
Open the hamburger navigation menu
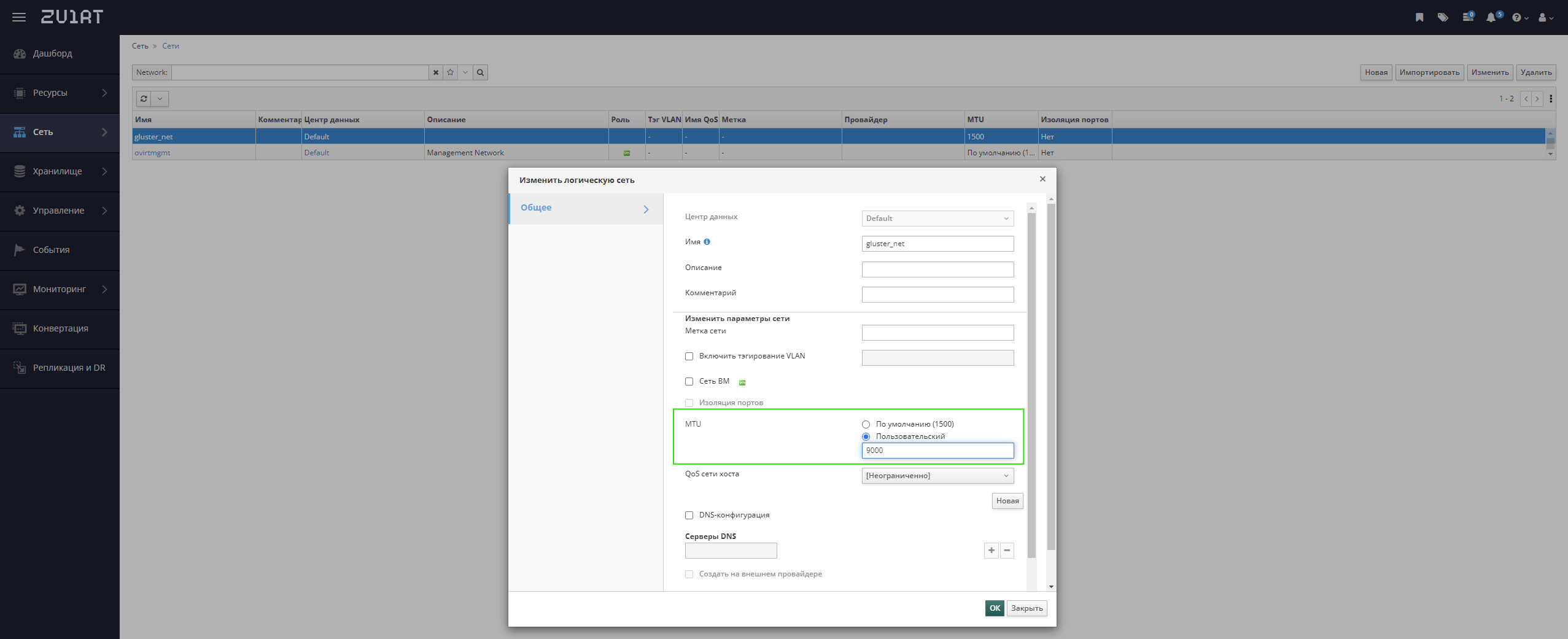click(19, 17)
